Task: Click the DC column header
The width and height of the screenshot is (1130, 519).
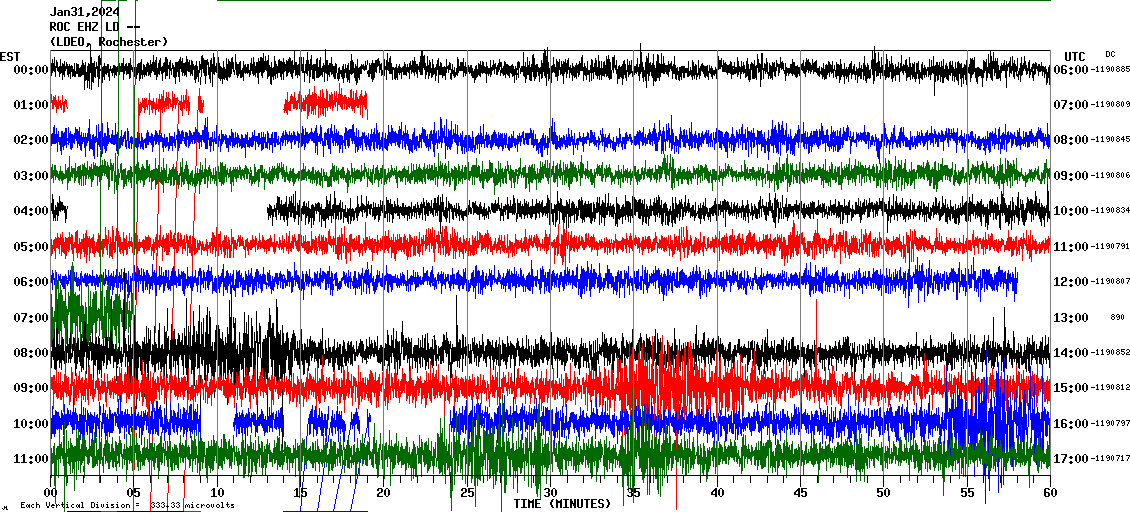Action: [1110, 54]
